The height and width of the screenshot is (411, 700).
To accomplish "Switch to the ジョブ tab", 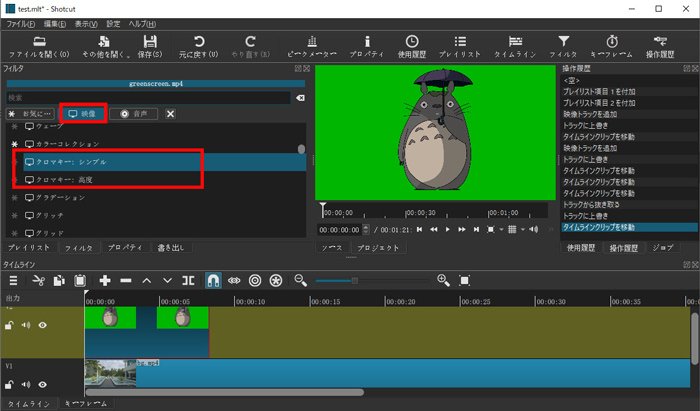I will [662, 248].
